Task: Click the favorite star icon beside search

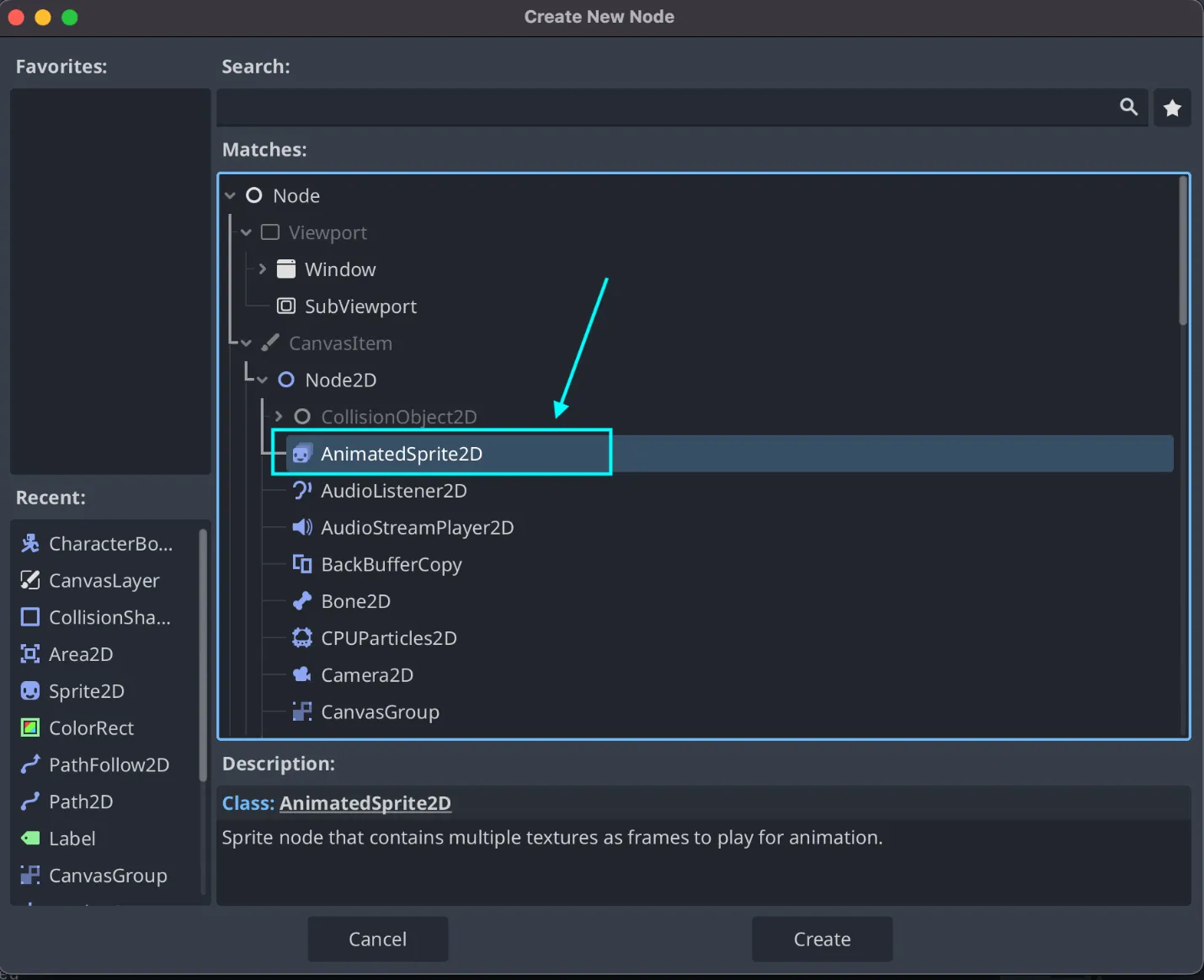Action: (1172, 108)
